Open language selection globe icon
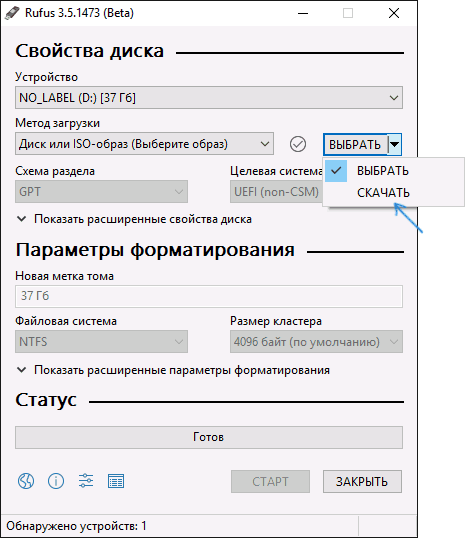Screen dimensions: 465x538 tap(26, 481)
